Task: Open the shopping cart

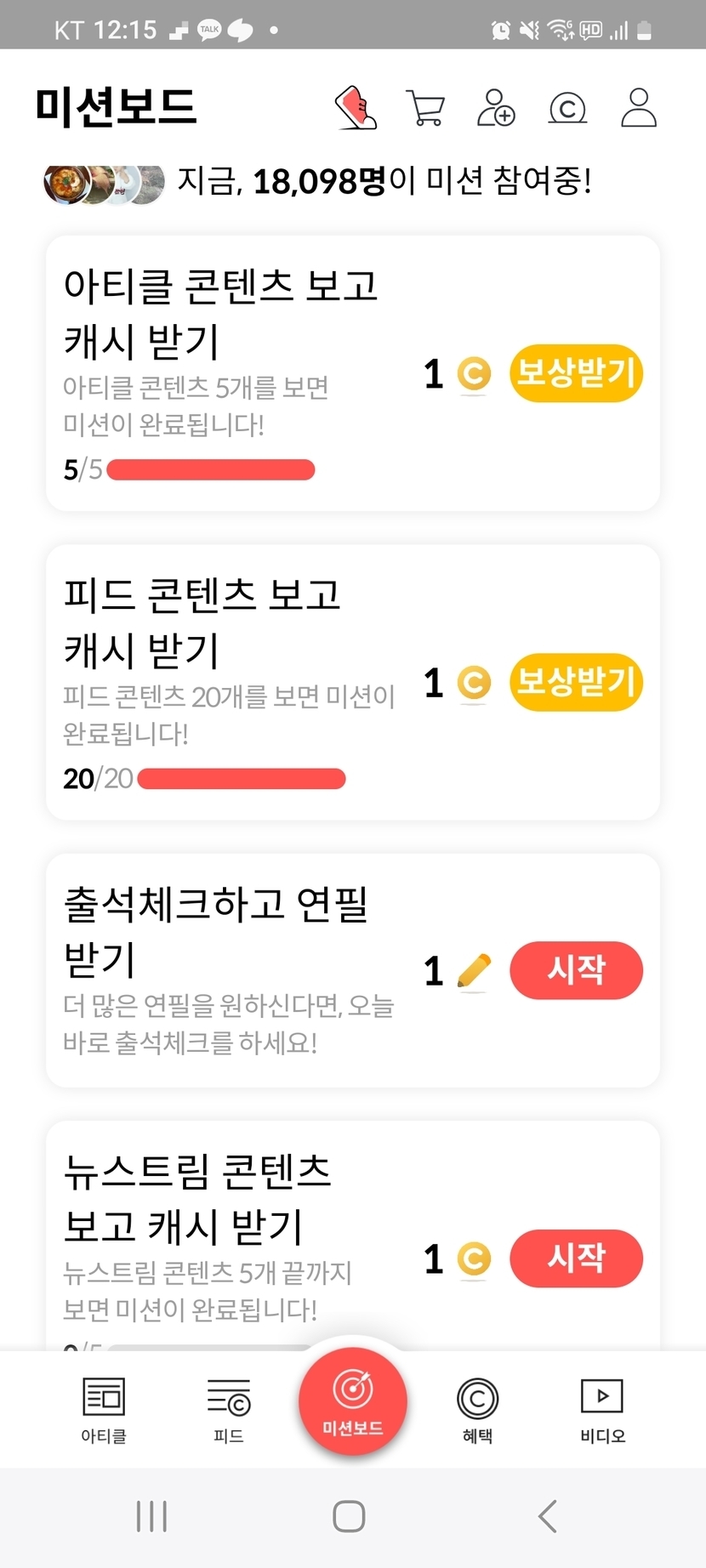Action: click(425, 108)
